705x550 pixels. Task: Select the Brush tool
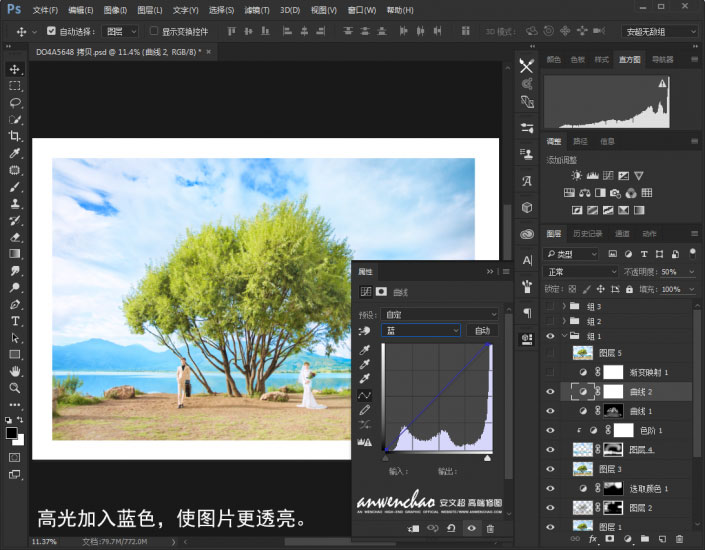click(x=14, y=187)
